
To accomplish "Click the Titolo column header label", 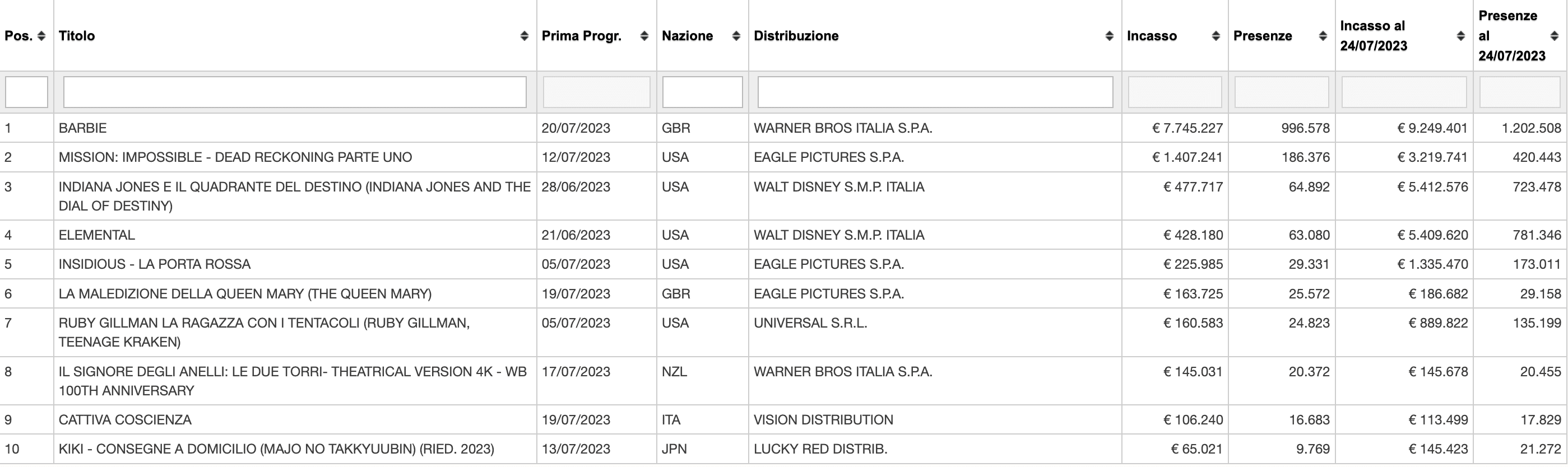I will pos(77,36).
